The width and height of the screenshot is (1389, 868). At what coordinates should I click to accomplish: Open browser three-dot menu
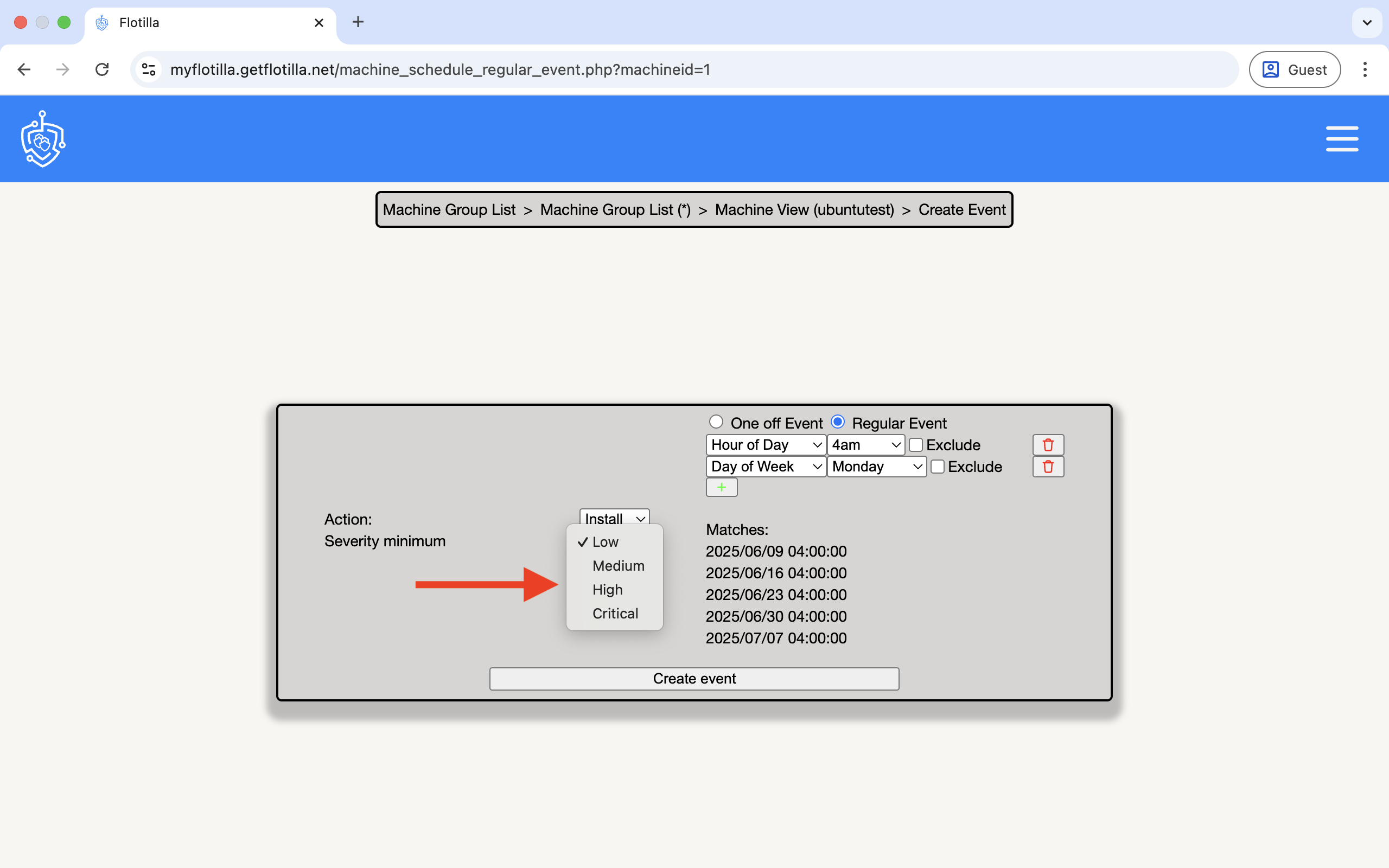(1365, 69)
